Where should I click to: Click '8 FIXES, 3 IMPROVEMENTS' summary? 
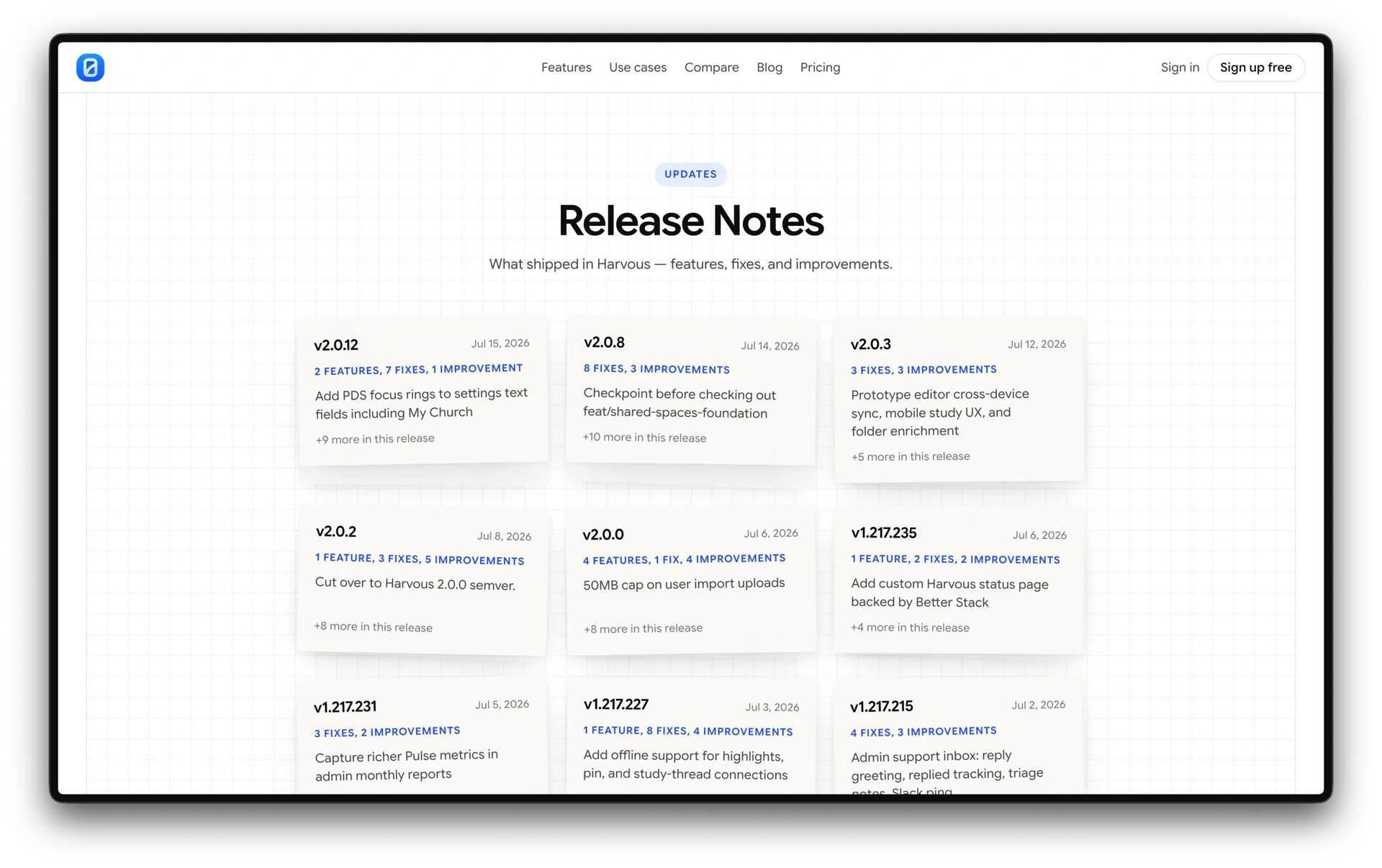pyautogui.click(x=656, y=369)
